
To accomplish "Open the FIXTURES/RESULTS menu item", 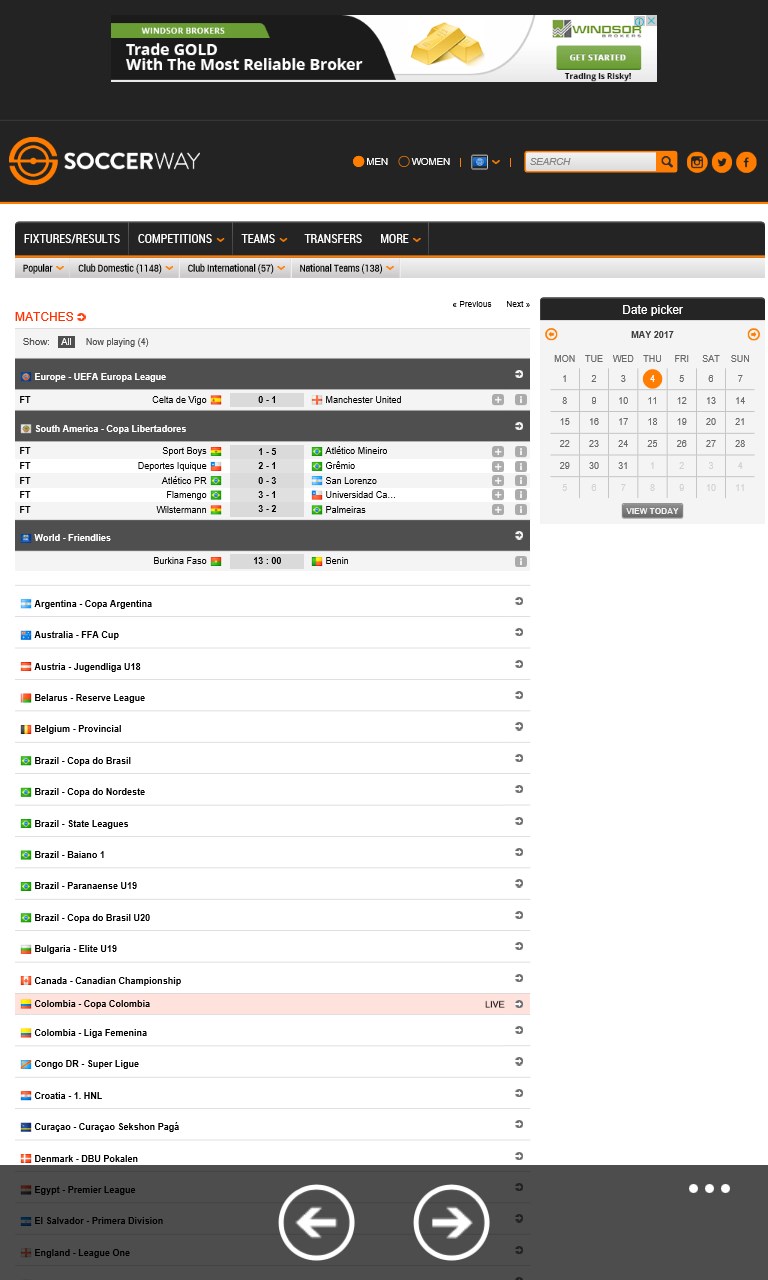I will click(x=72, y=239).
